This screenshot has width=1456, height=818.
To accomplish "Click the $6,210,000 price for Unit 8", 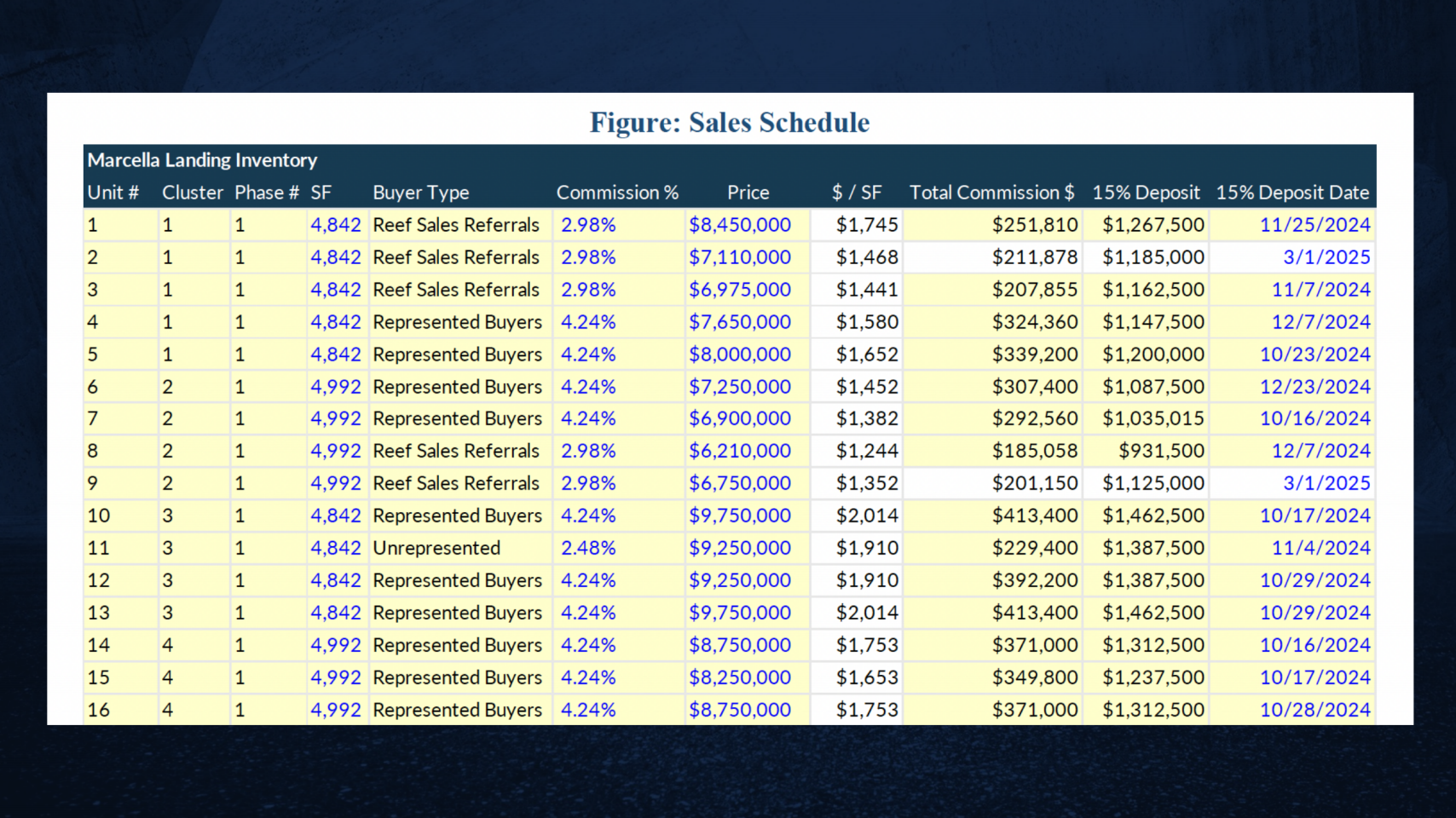I will tap(739, 451).
